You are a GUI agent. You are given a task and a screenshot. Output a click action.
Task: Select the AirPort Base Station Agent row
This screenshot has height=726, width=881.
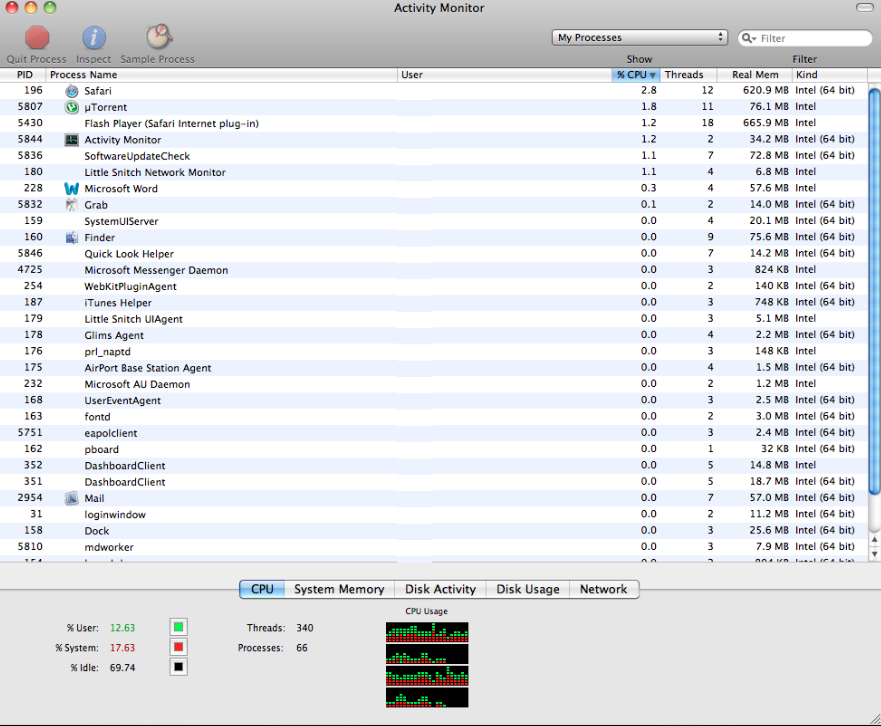433,368
